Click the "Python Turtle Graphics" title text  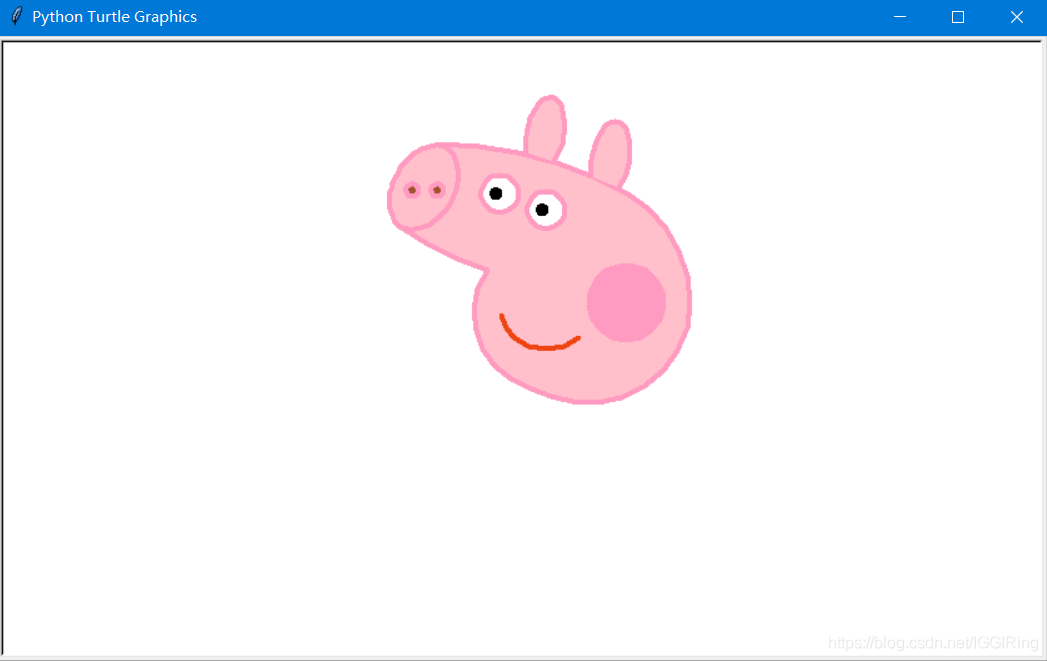[x=114, y=17]
